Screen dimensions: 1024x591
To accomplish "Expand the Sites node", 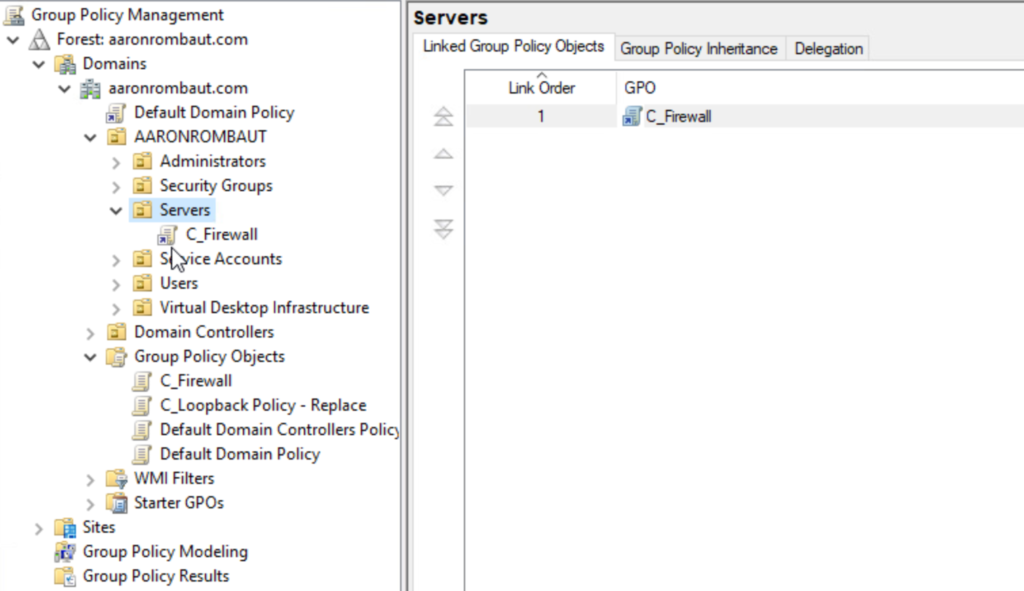I will coord(39,528).
